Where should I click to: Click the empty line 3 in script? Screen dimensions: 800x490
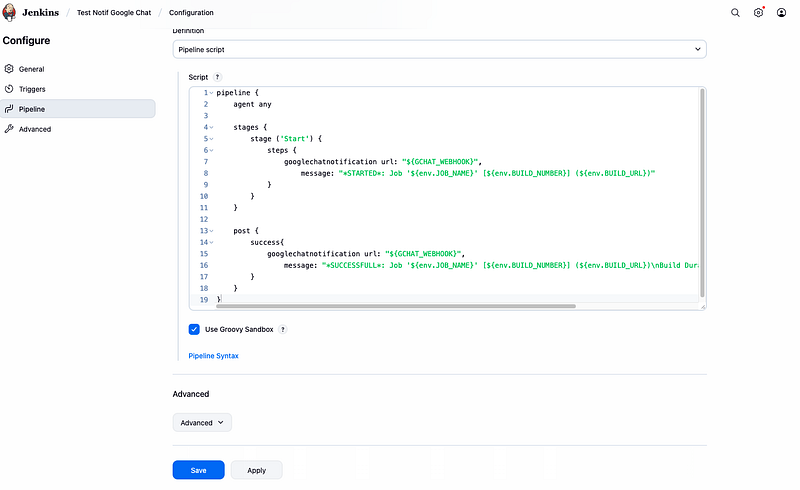click(x=457, y=116)
